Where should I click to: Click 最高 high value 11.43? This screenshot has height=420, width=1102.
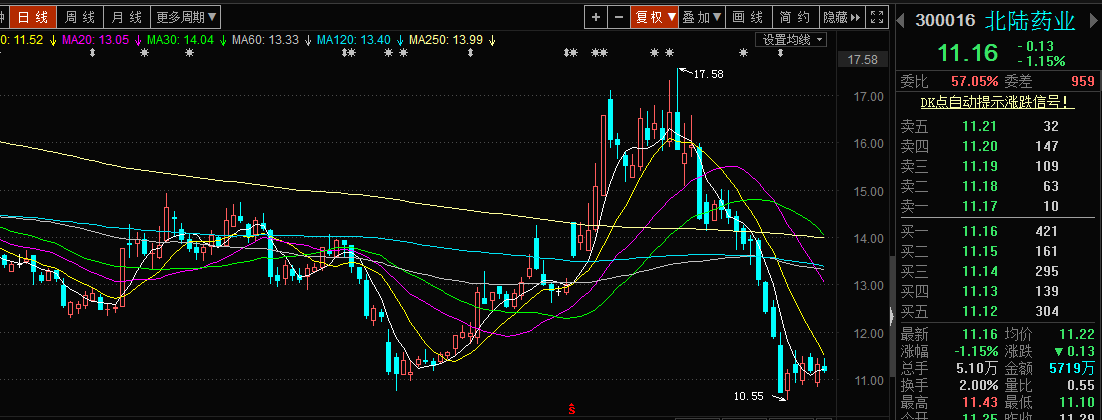pos(980,402)
